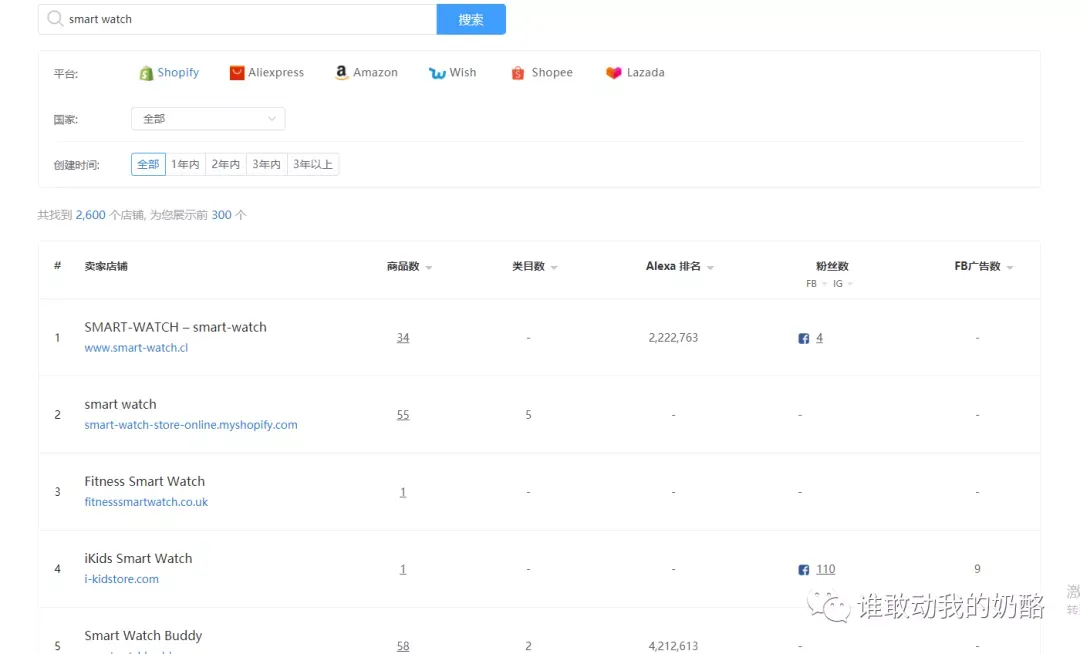The image size is (1080, 654).
Task: Click the 粉丝数 column header
Action: pyautogui.click(x=832, y=266)
